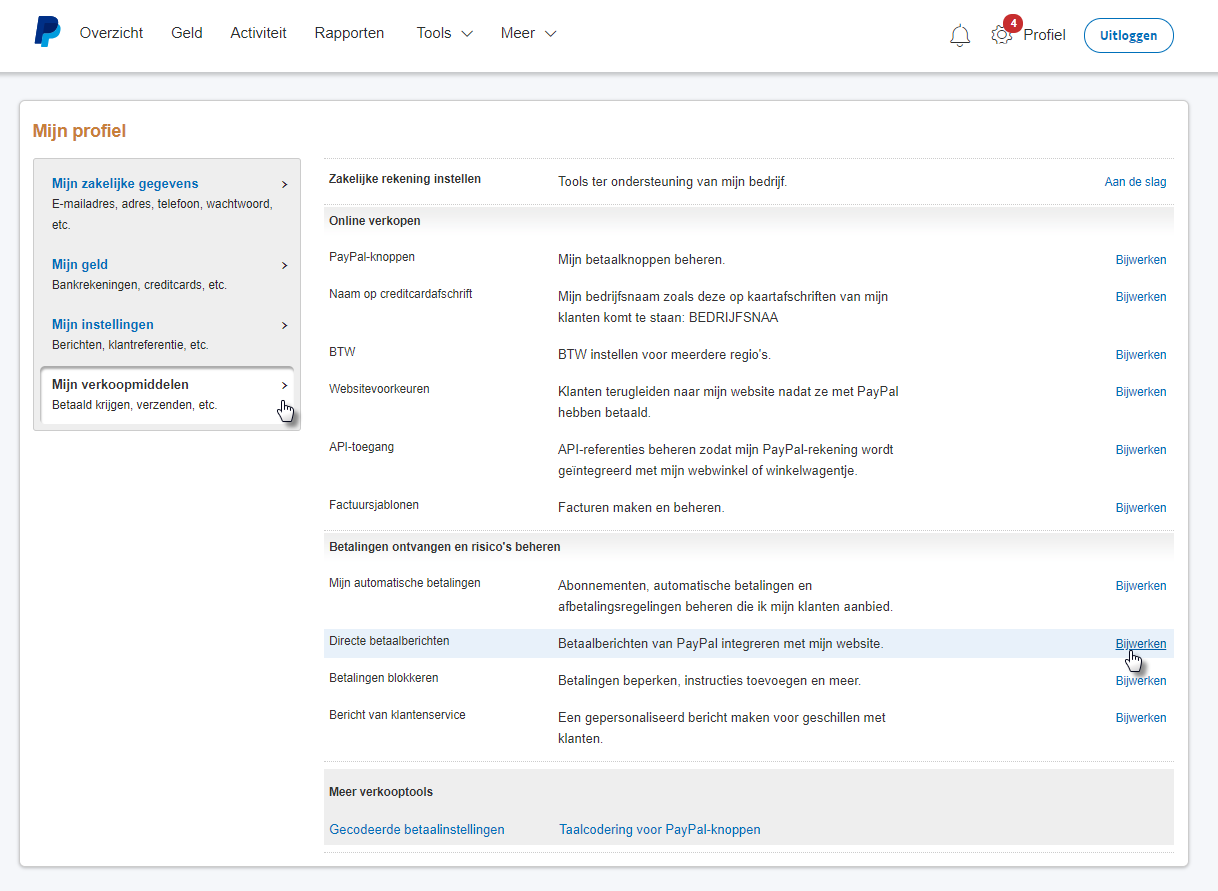Image resolution: width=1218 pixels, height=891 pixels.
Task: Select Mijn geld in sidebar
Action: (x=80, y=265)
